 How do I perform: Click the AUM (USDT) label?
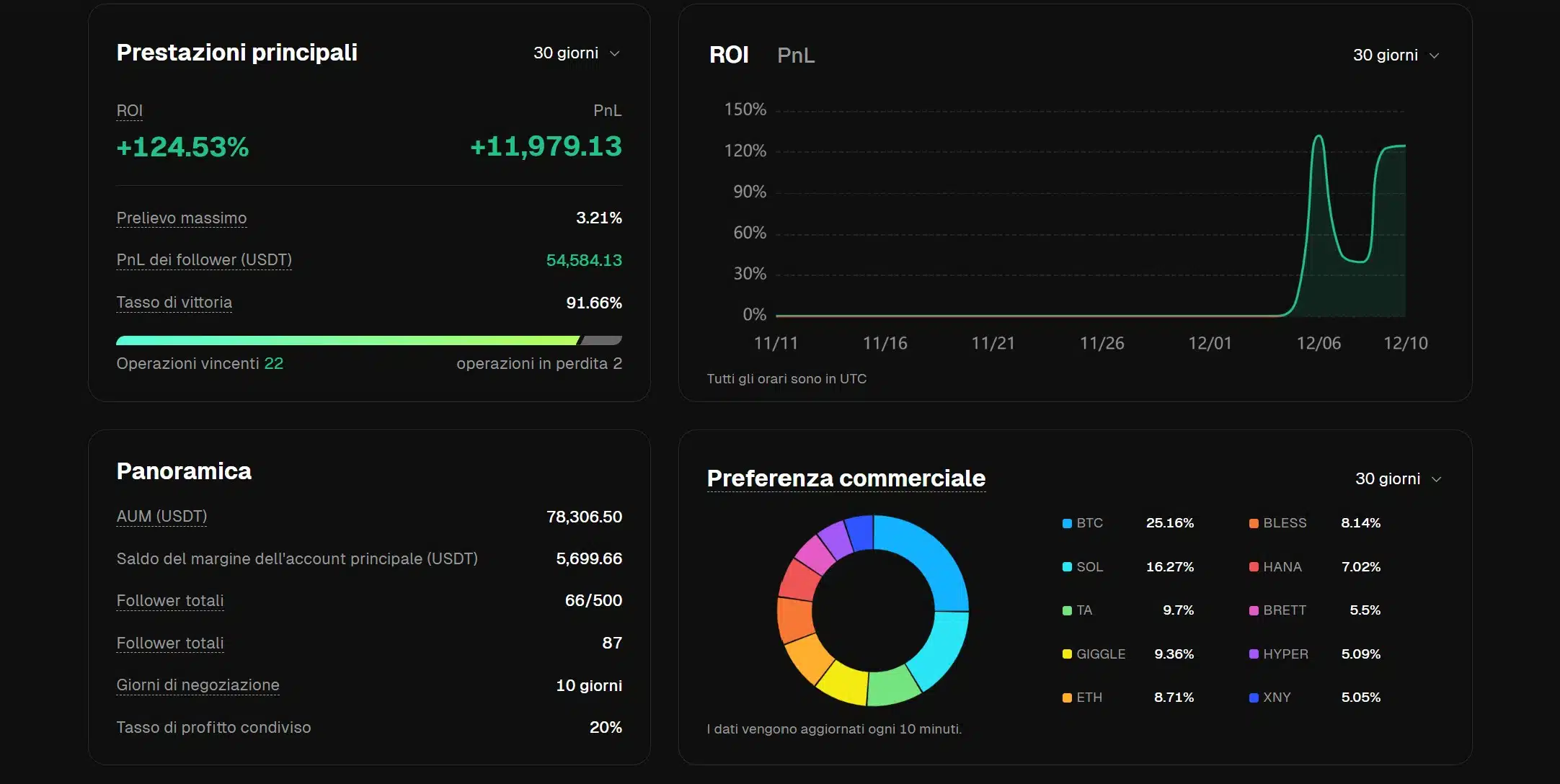click(x=161, y=517)
